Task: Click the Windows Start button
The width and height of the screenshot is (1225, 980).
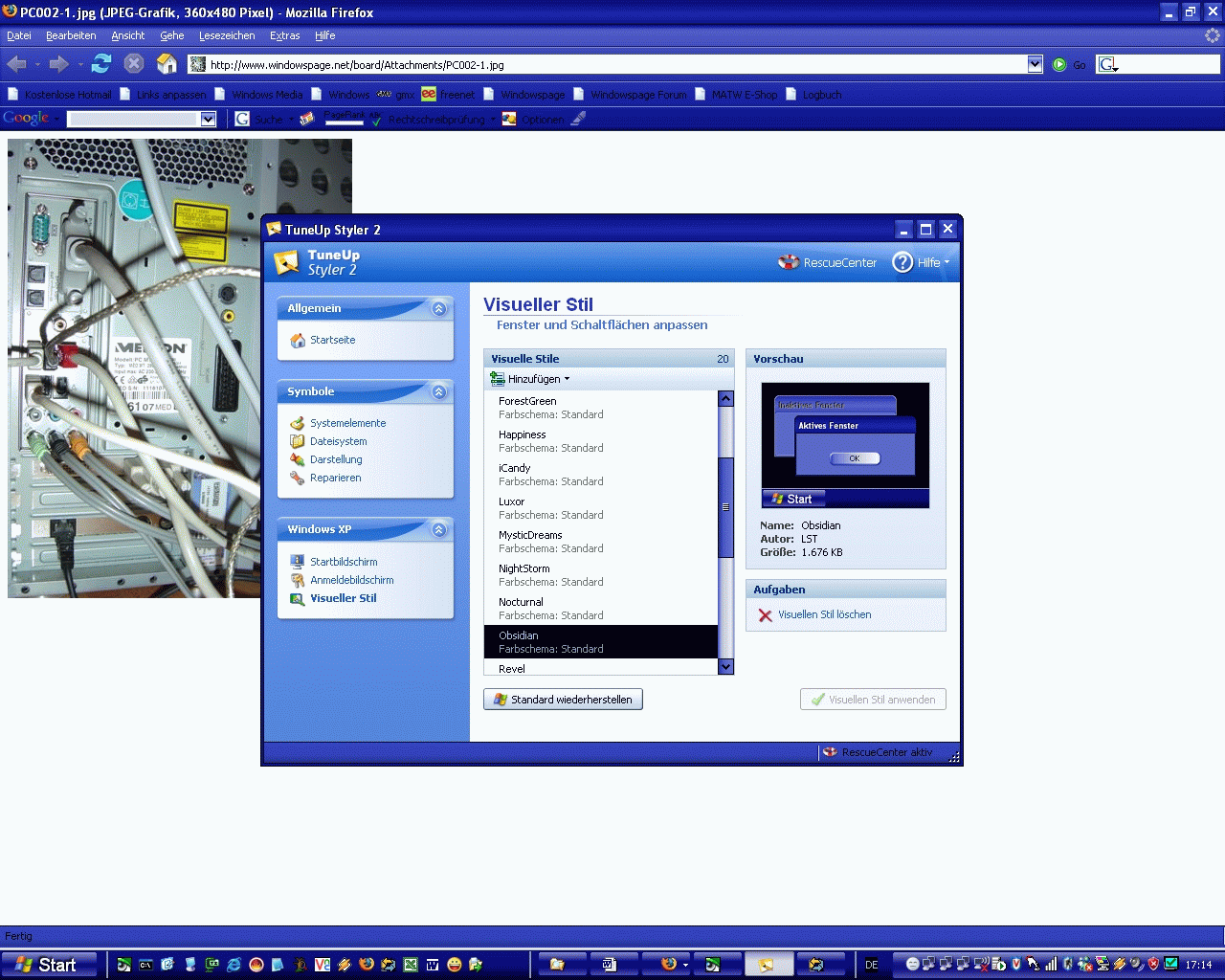Action: [49, 965]
